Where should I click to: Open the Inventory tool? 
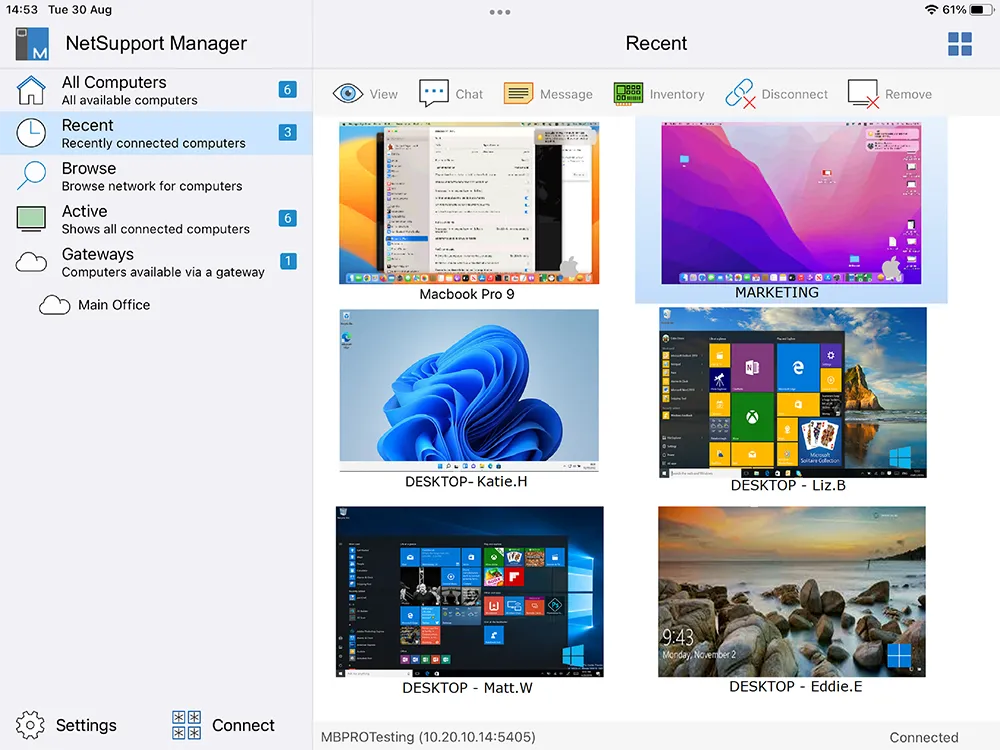[x=628, y=94]
